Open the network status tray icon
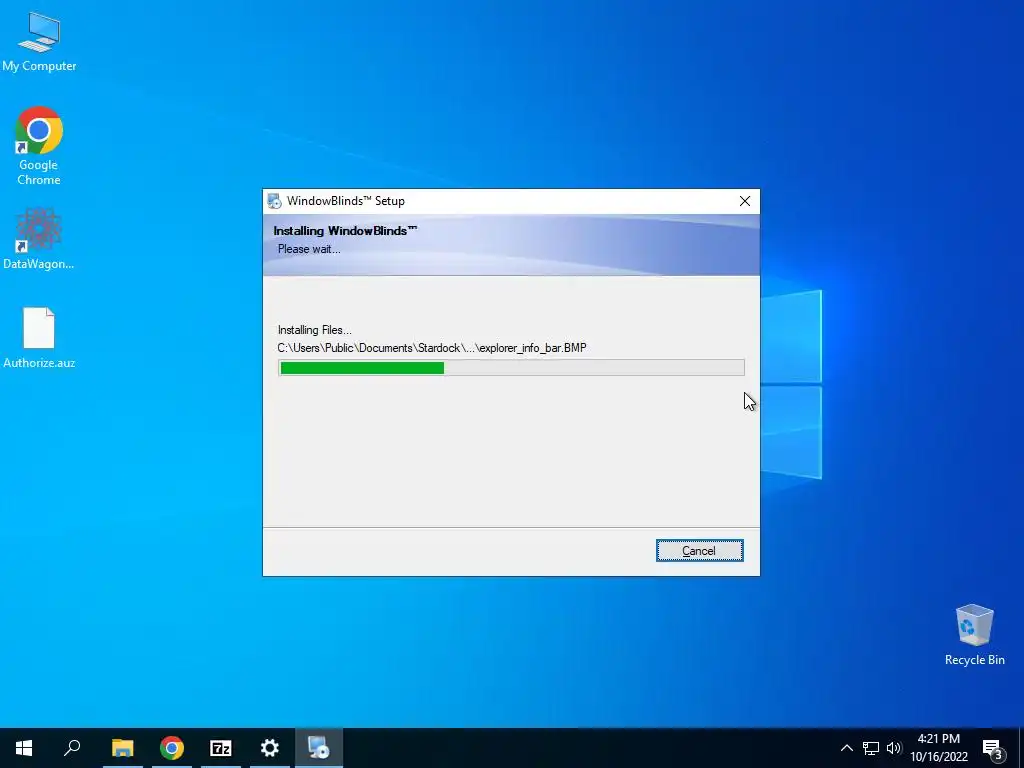Viewport: 1024px width, 768px height. tap(871, 748)
